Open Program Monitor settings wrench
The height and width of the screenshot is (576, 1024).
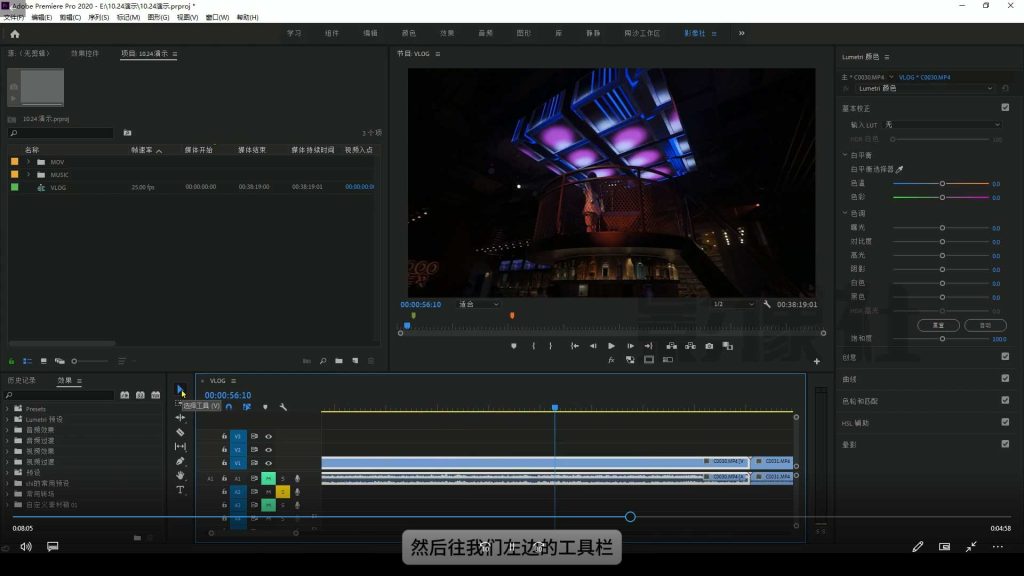coord(767,304)
